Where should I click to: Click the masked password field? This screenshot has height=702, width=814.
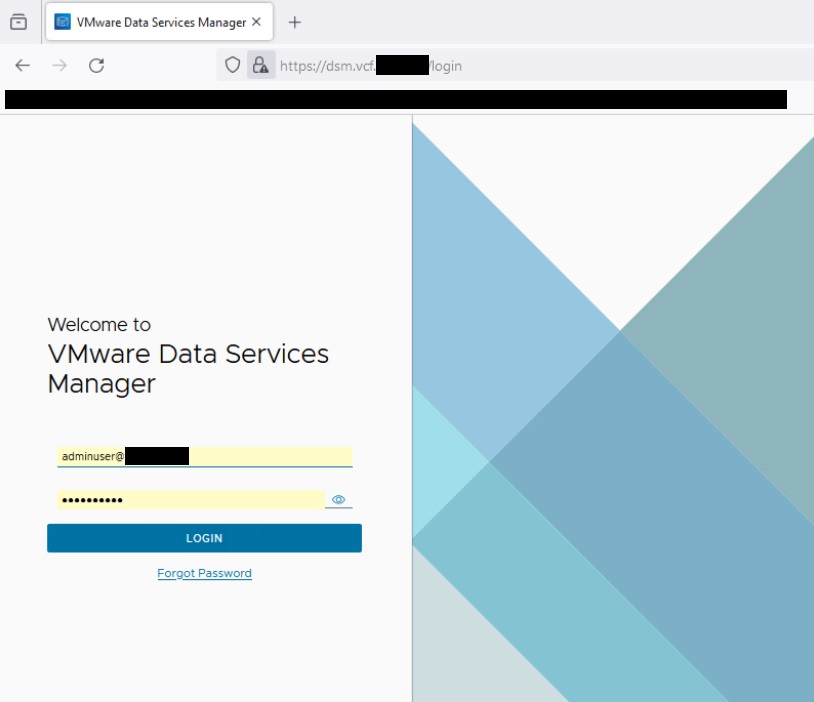191,500
